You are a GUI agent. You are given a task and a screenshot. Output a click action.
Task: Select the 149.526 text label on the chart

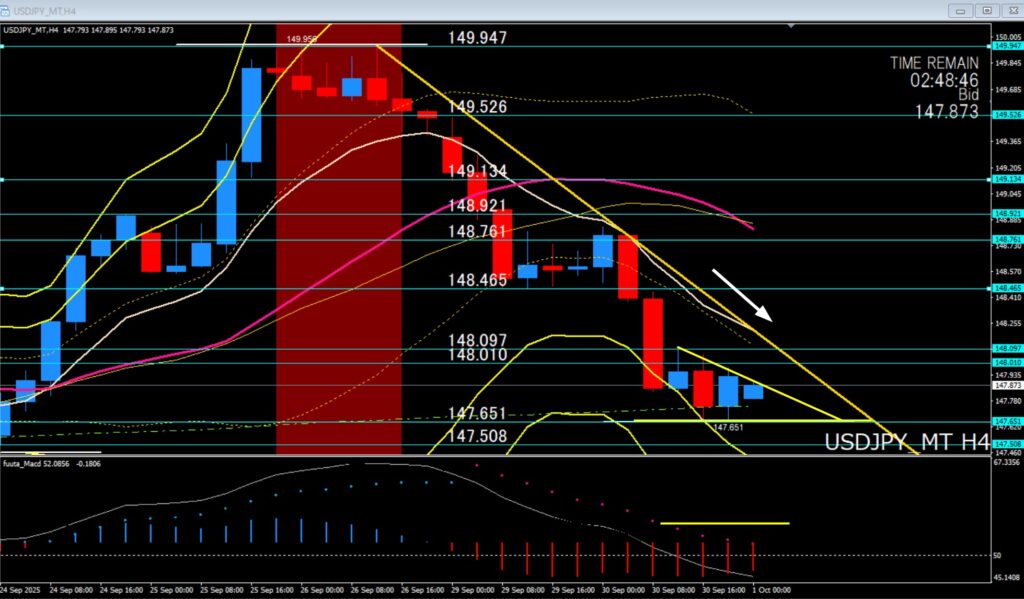[477, 107]
